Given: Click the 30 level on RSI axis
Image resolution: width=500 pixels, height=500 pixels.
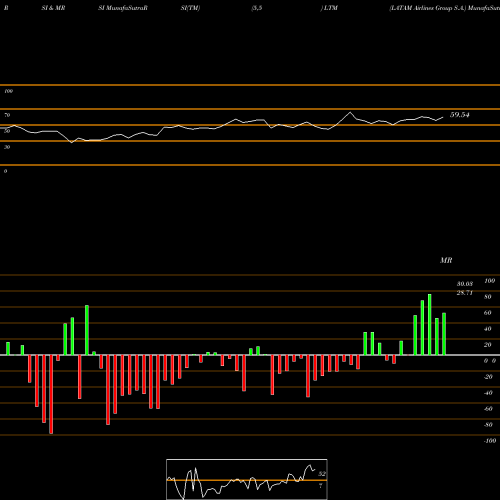Looking at the screenshot, I should tap(7, 147).
